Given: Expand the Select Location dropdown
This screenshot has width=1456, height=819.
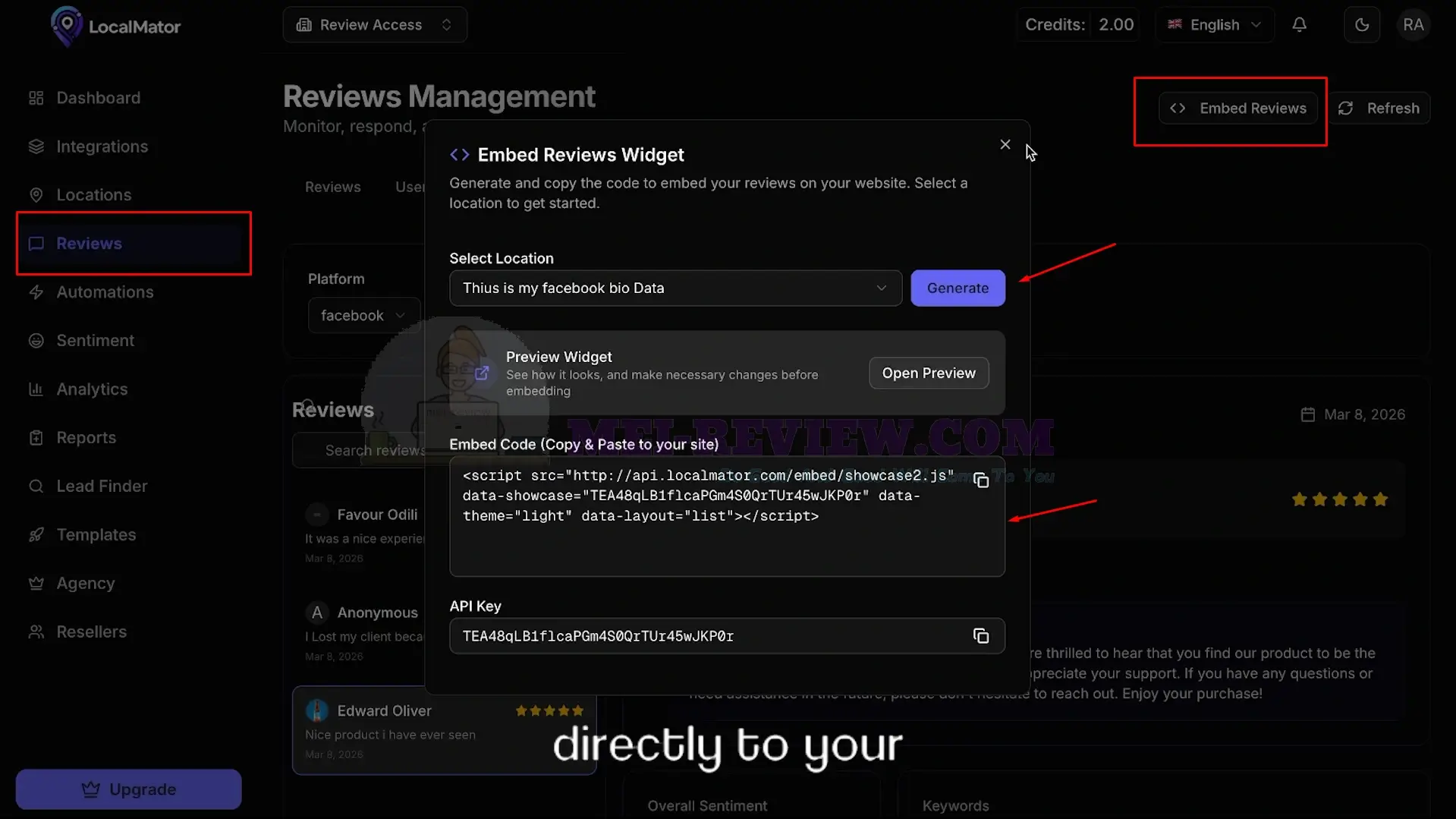Looking at the screenshot, I should tap(675, 288).
